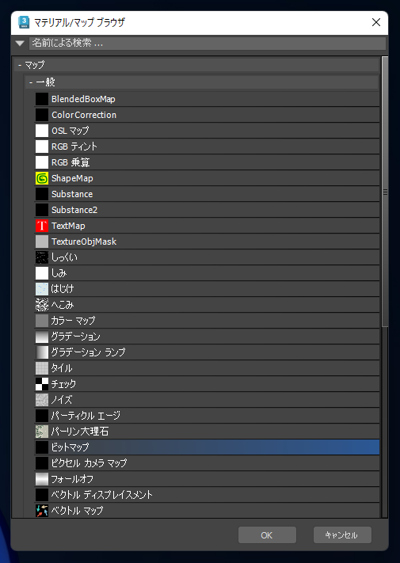Pick the パーティクル エージ map
This screenshot has width=400, height=563.
[x=207, y=415]
